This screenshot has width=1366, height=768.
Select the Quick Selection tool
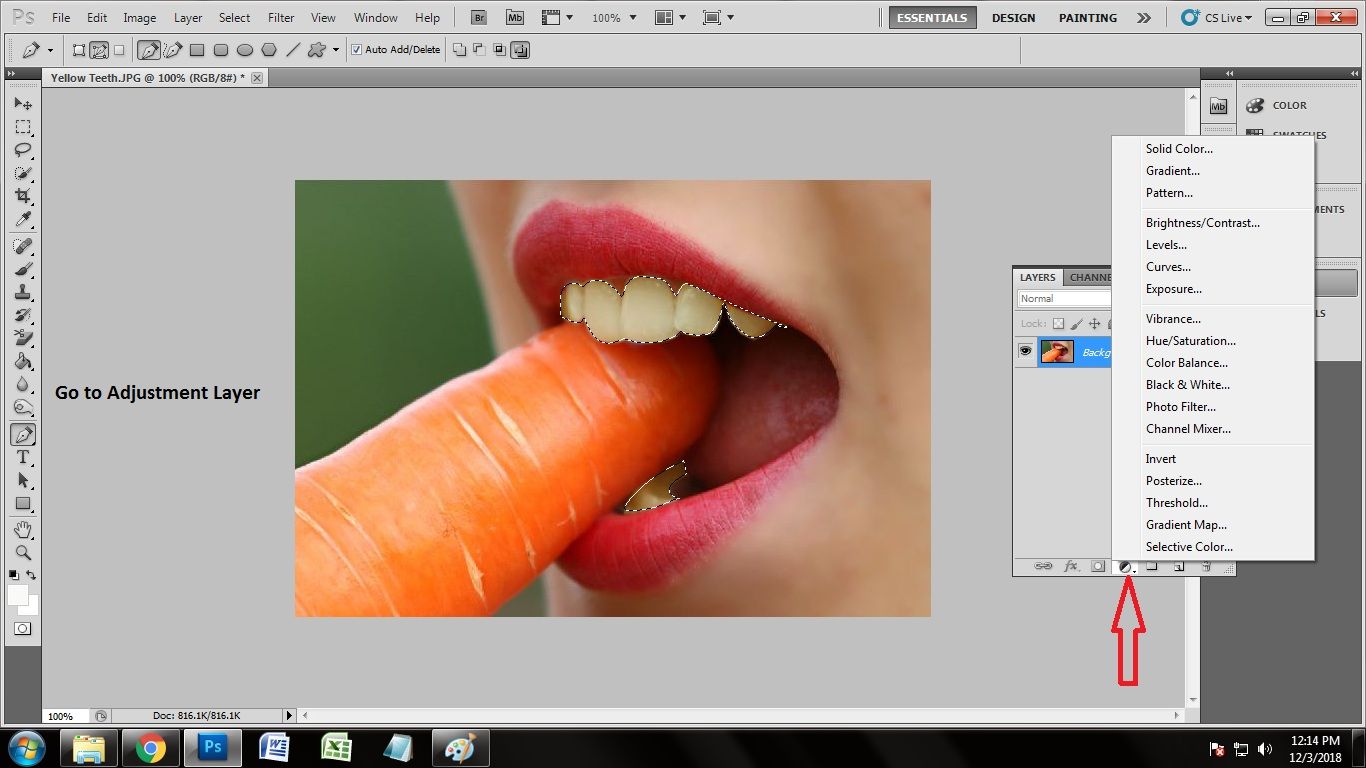click(x=22, y=173)
